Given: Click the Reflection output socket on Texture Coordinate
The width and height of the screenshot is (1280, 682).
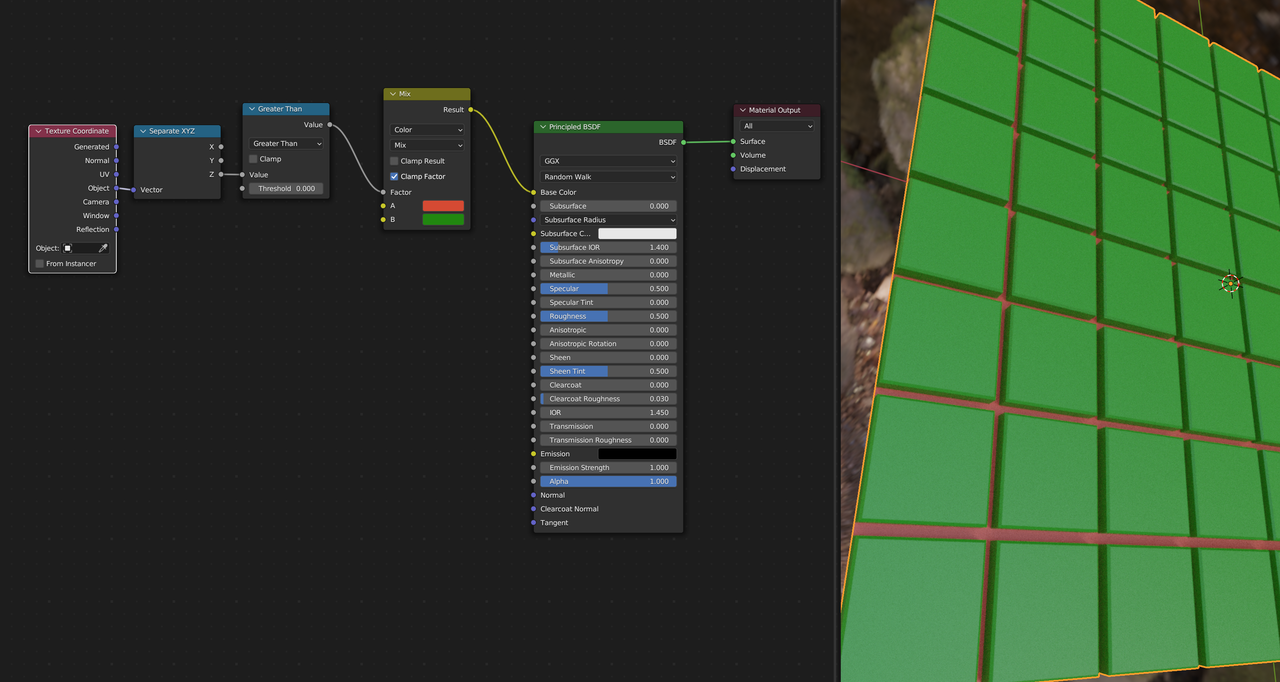Looking at the screenshot, I should [116, 229].
